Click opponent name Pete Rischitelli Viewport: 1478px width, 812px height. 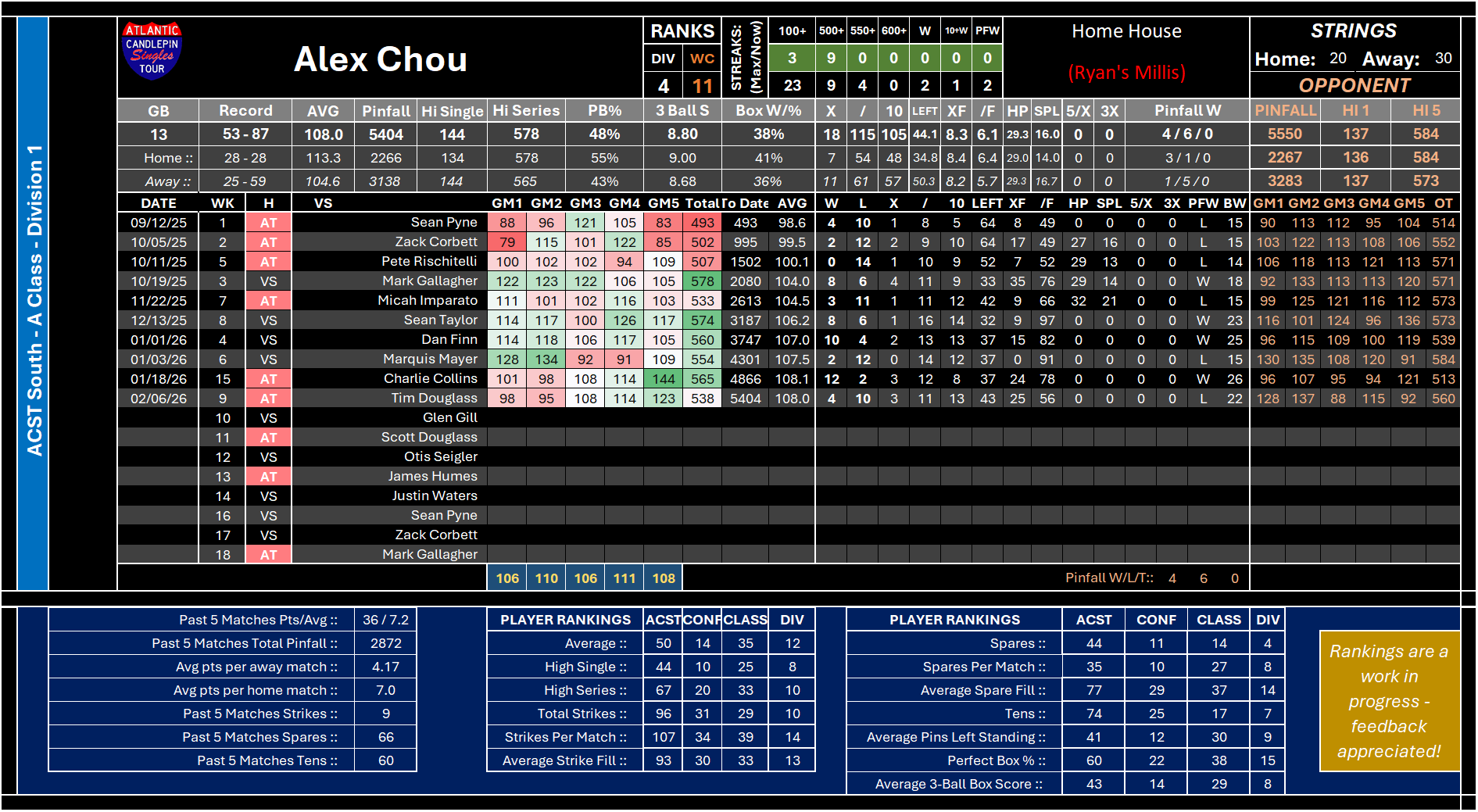tap(429, 261)
